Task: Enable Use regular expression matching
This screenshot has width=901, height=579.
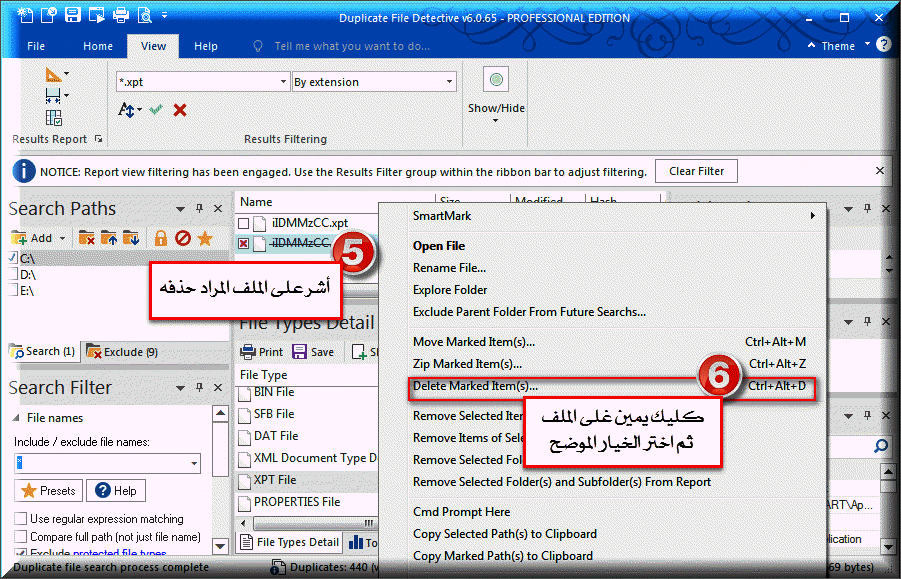Action: pyautogui.click(x=21, y=519)
